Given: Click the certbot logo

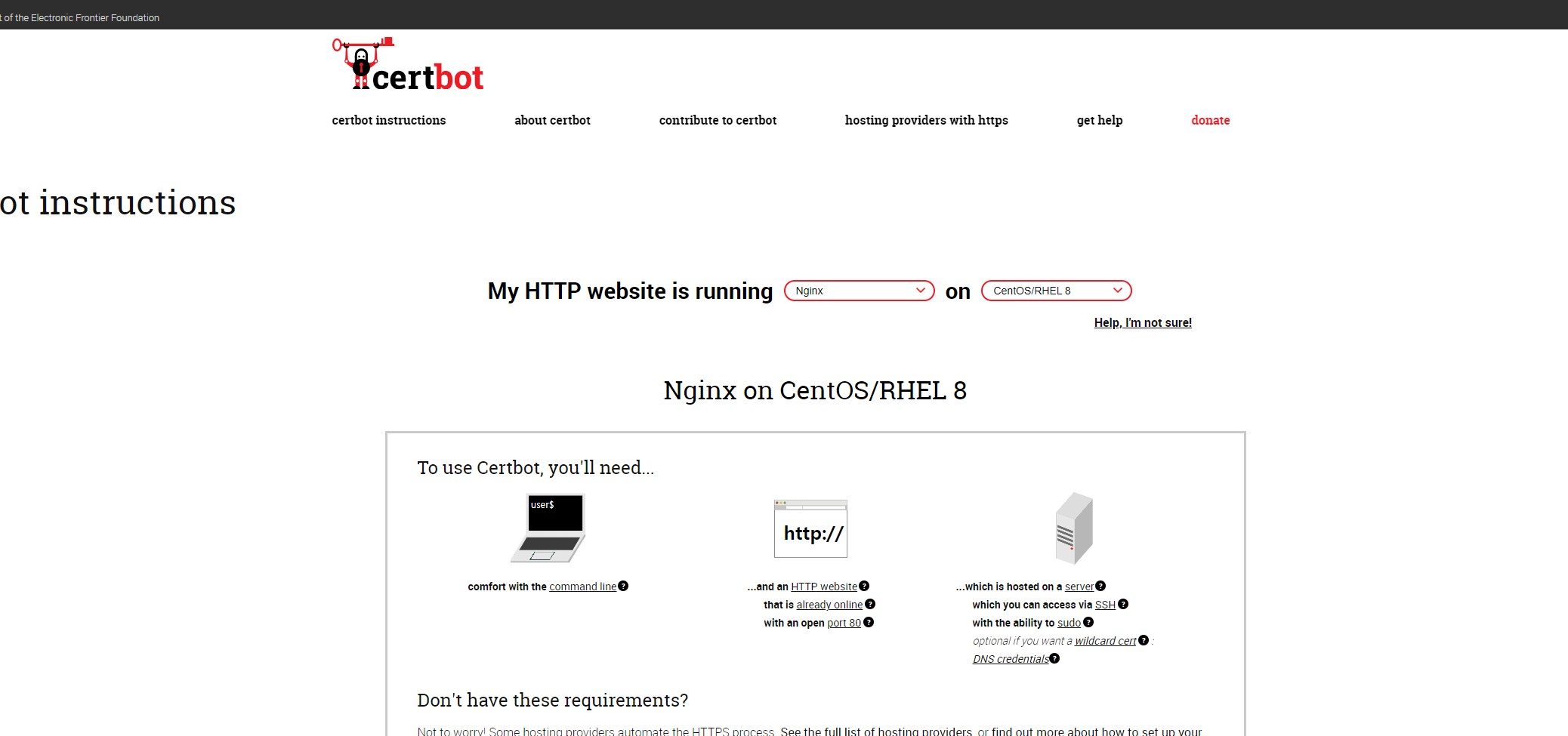Looking at the screenshot, I should click(408, 65).
